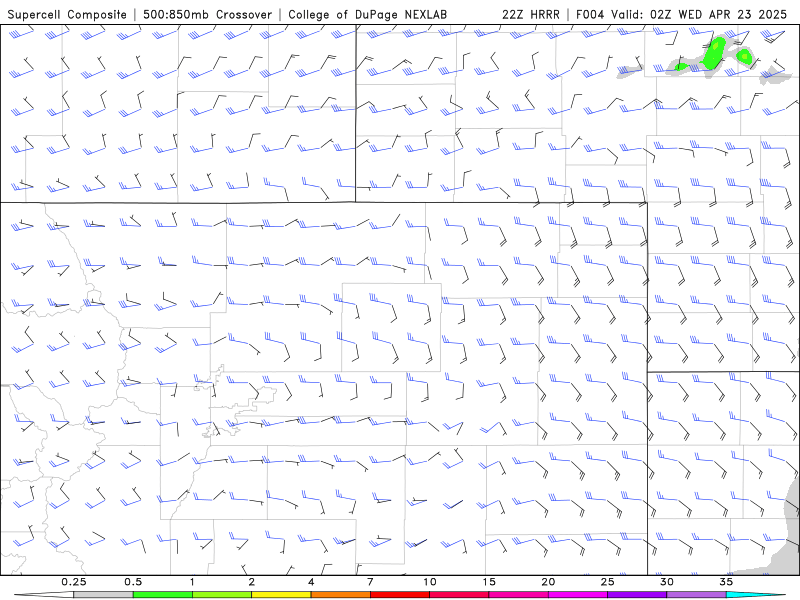Screen dimensions: 800x600
Task: Pick the yellow swatch between 2 and 4
Action: (281, 595)
